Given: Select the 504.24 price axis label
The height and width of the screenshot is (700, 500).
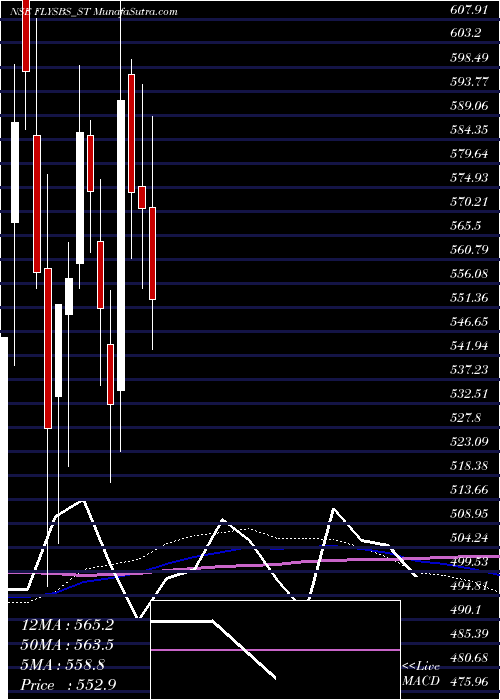Looking at the screenshot, I should point(469,538).
